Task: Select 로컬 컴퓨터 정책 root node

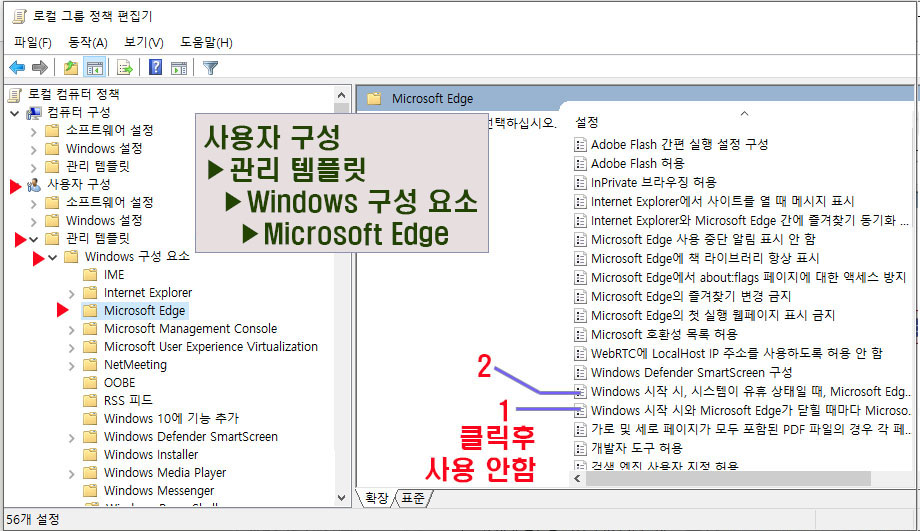Action: [x=73, y=94]
